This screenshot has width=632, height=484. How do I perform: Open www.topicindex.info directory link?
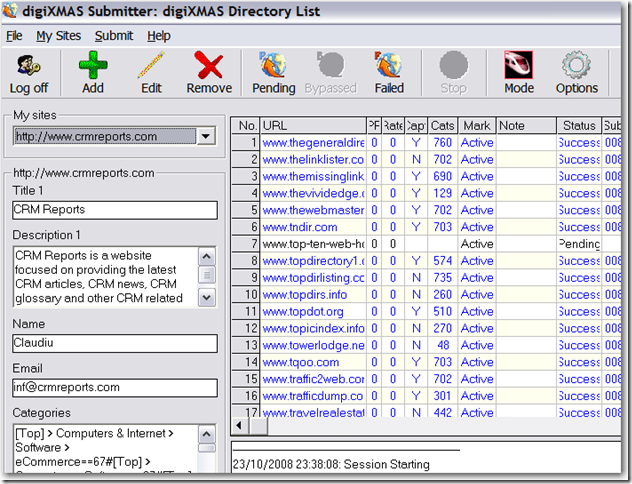click(x=313, y=329)
